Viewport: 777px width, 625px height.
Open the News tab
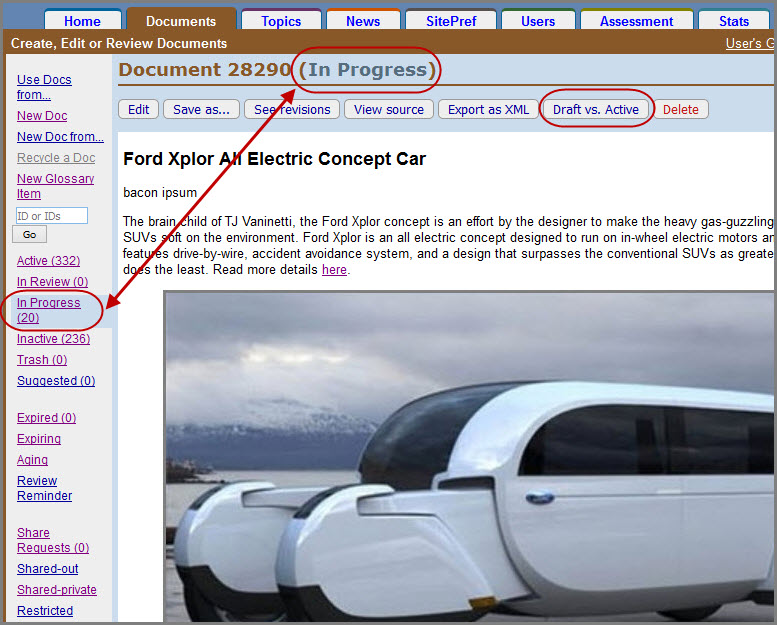[363, 21]
